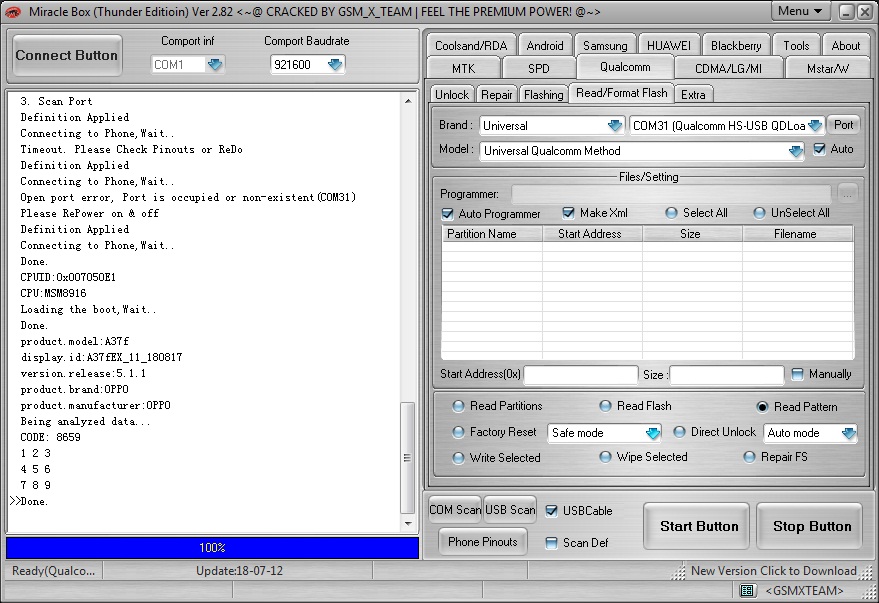Switch to the Coolsand/RDA tab
Viewport: 879px width, 603px height.
tap(471, 45)
